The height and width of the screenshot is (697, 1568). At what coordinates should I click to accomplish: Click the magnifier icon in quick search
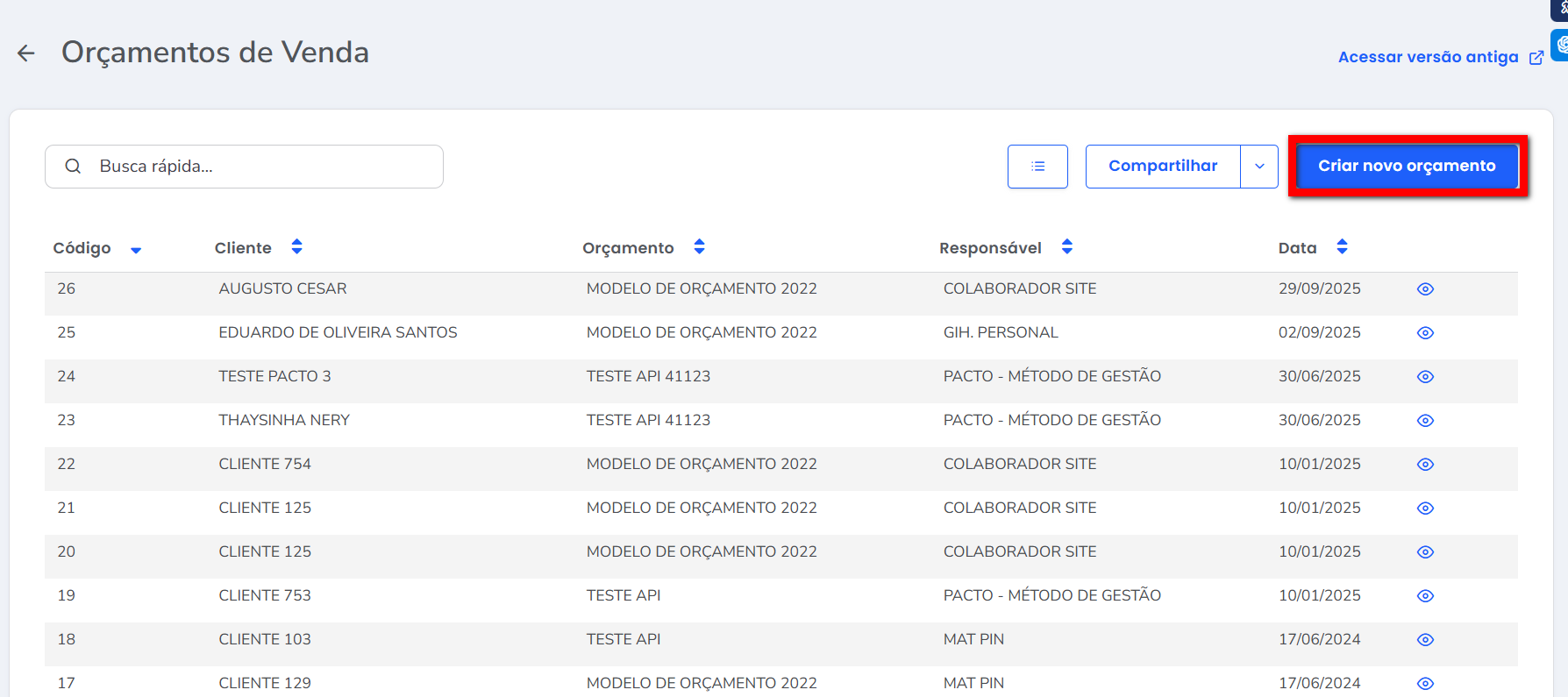(74, 167)
